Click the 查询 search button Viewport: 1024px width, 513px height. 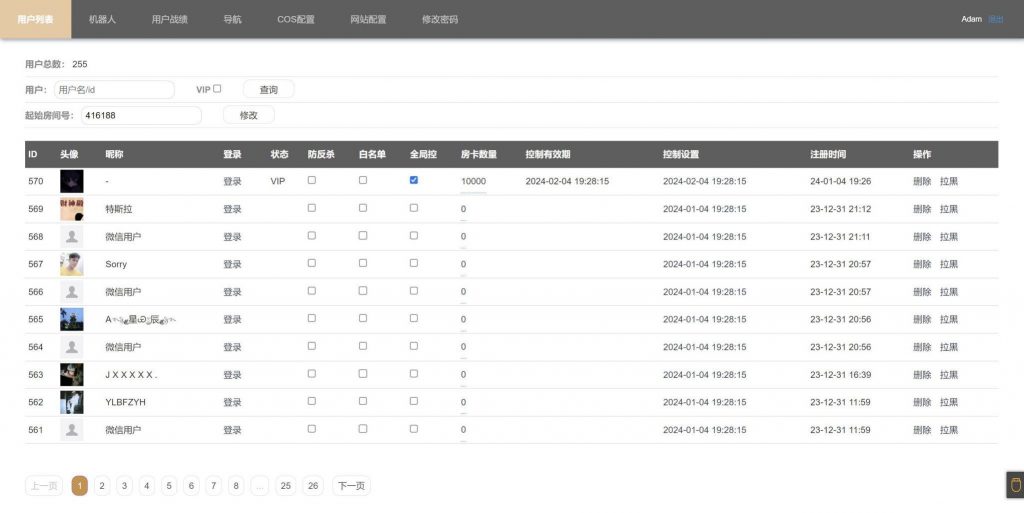pos(268,90)
